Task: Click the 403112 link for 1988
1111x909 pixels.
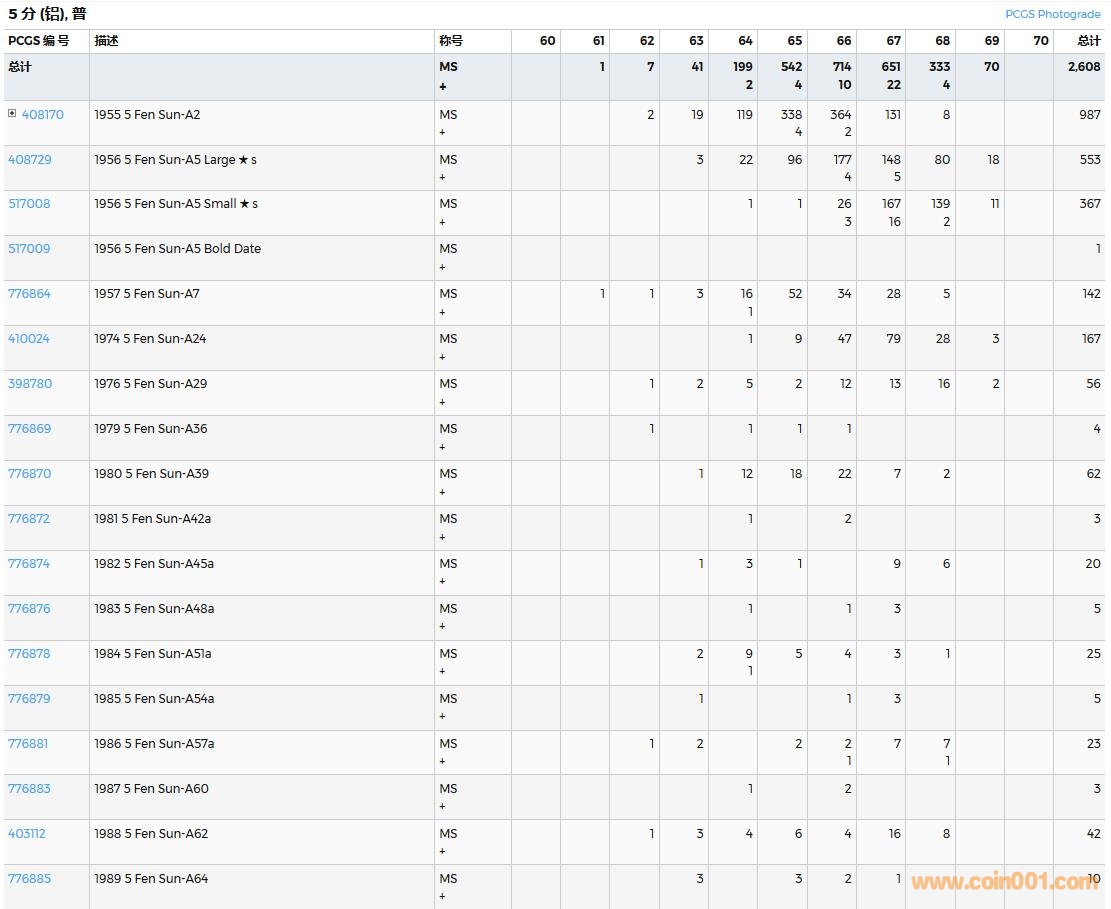Action: [x=27, y=834]
